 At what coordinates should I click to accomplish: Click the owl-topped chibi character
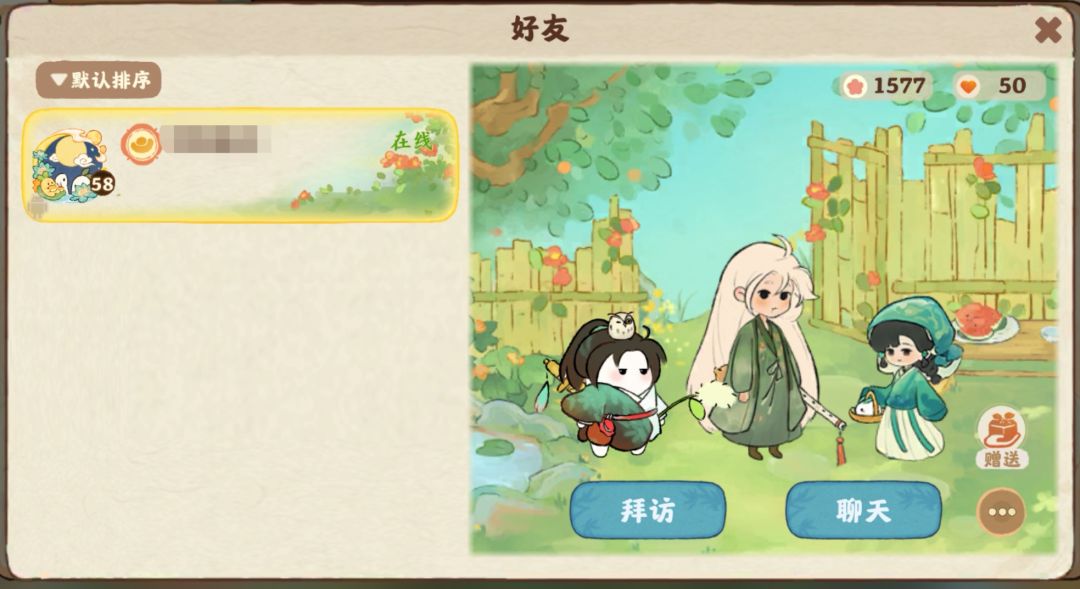pyautogui.click(x=610, y=386)
